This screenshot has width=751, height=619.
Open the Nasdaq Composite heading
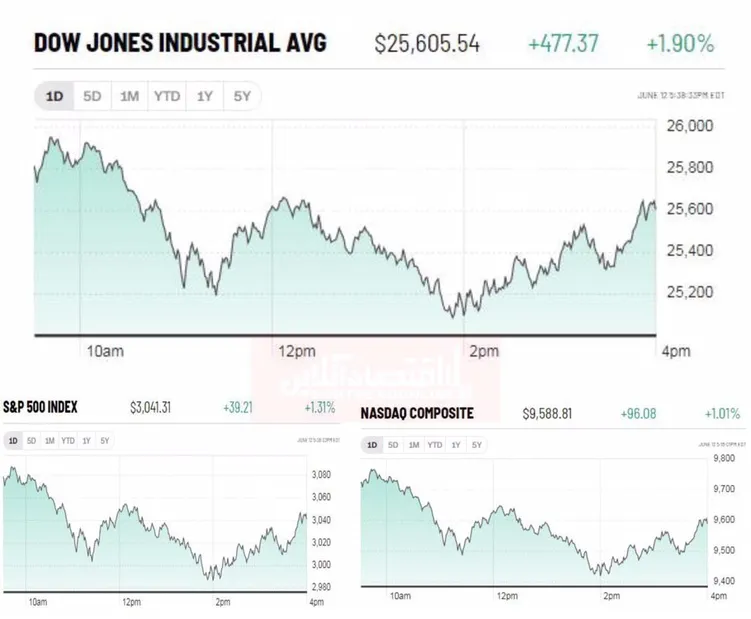pos(417,413)
